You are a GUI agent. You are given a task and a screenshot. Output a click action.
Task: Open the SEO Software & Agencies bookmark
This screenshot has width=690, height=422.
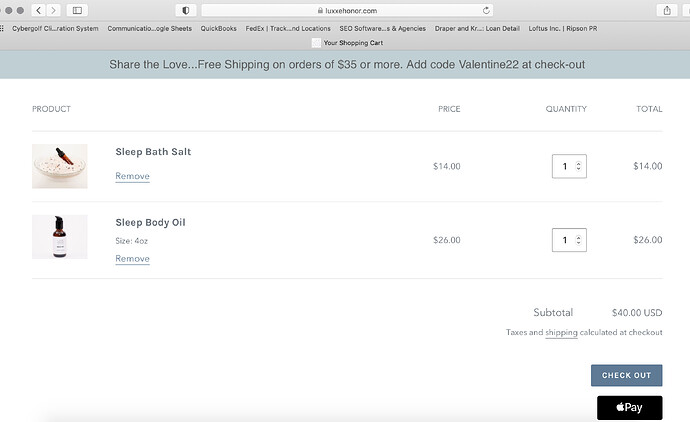[382, 28]
